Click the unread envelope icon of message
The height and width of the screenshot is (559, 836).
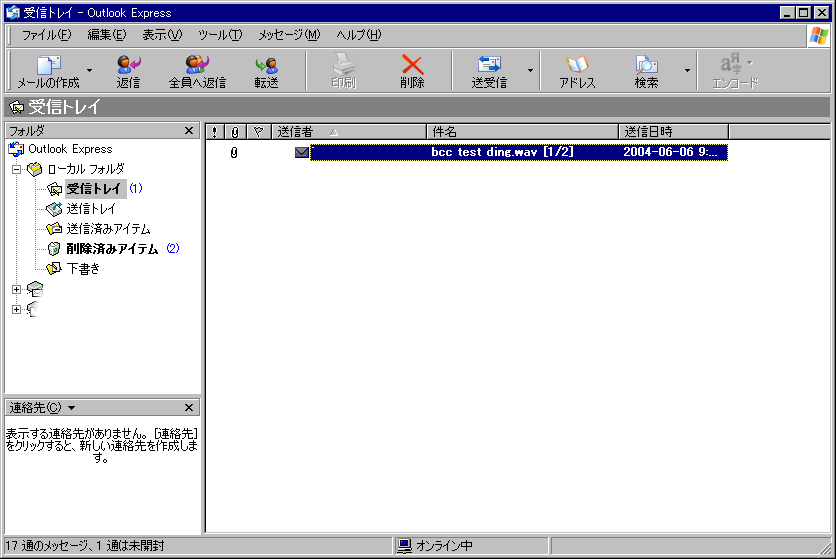pos(302,153)
